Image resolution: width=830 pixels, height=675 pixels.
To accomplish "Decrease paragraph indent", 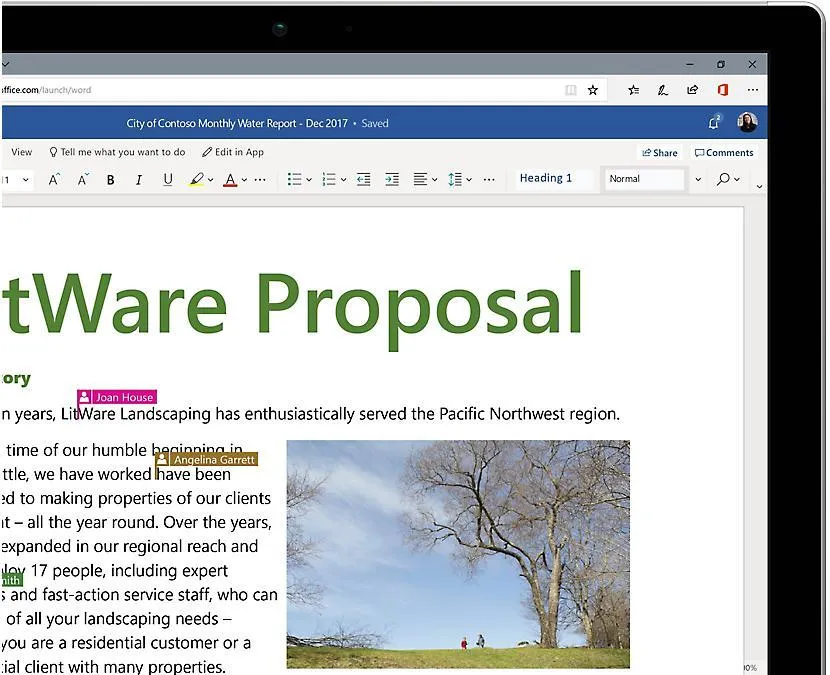I will 364,179.
